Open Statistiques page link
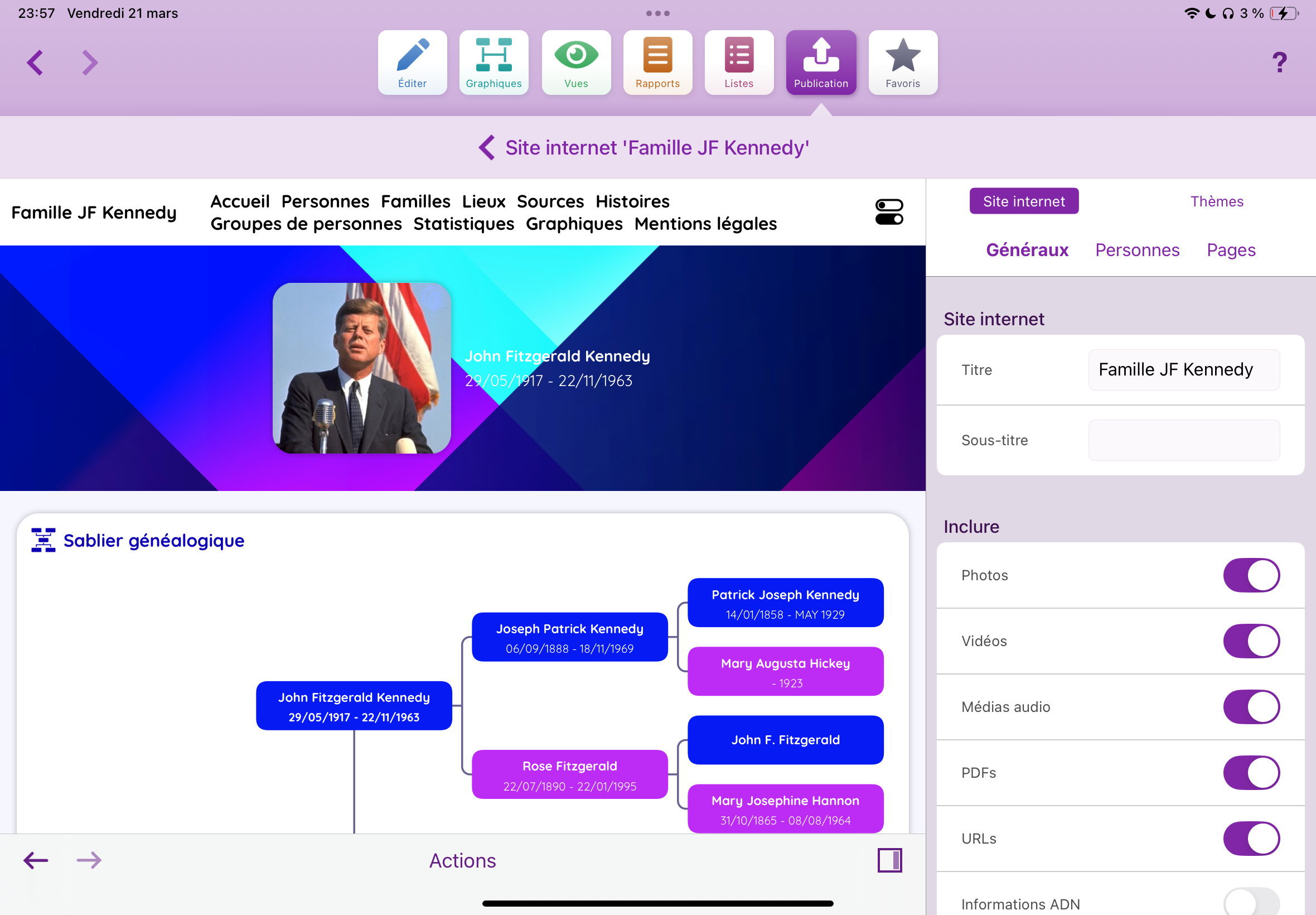Image resolution: width=1316 pixels, height=915 pixels. (x=463, y=224)
